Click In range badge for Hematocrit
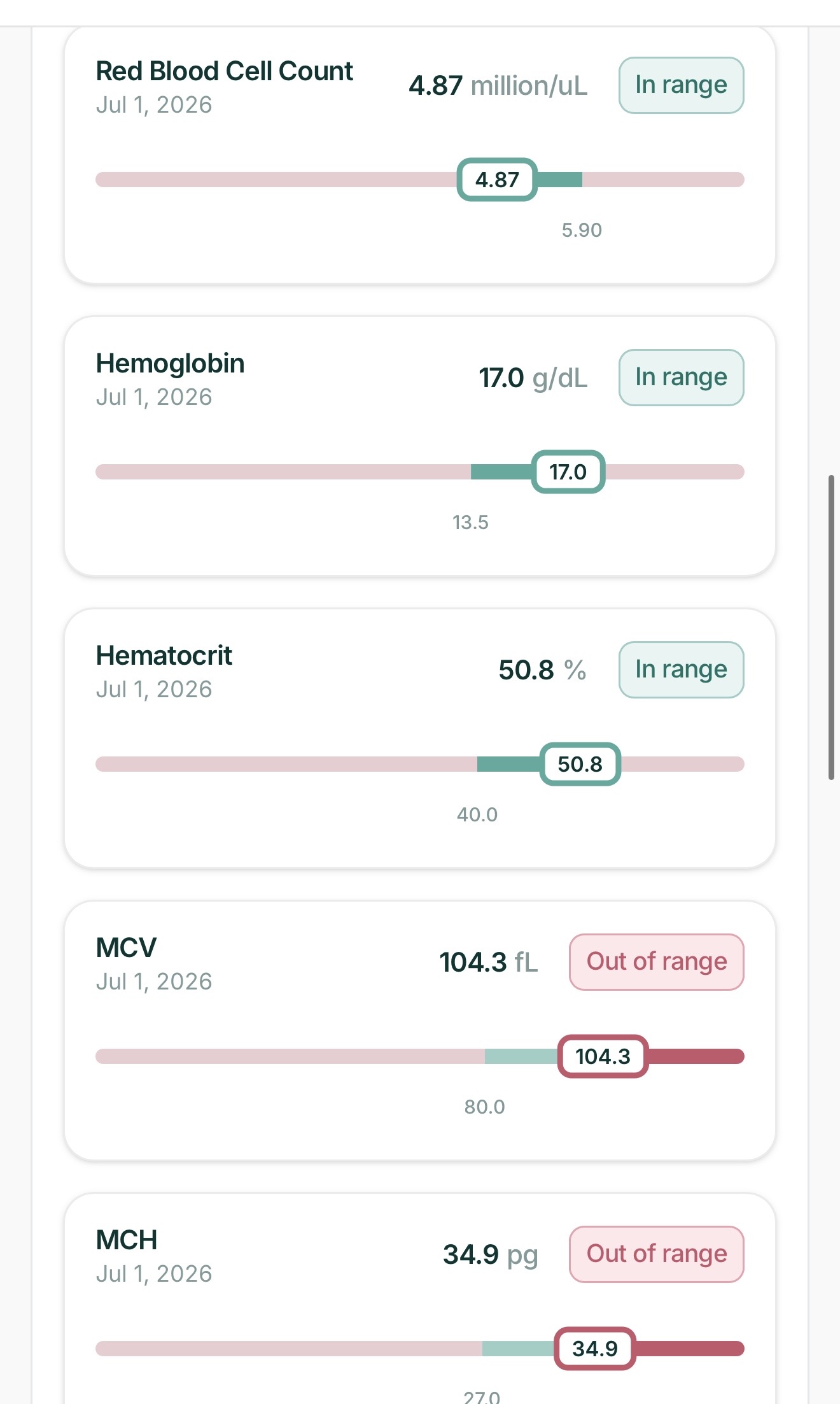The width and height of the screenshot is (840, 1404). pos(681,670)
